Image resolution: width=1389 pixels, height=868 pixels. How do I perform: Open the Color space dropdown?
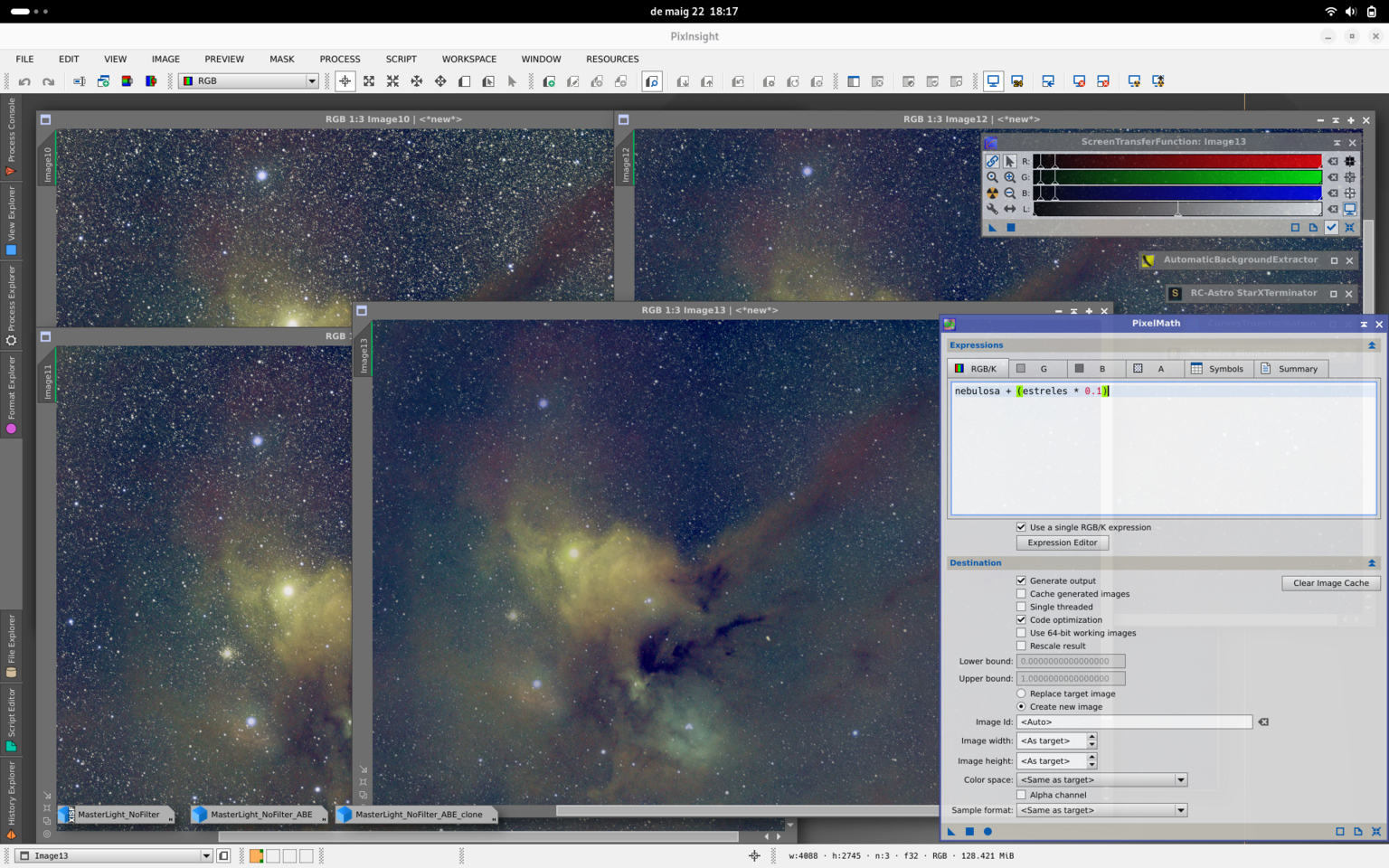(1101, 779)
